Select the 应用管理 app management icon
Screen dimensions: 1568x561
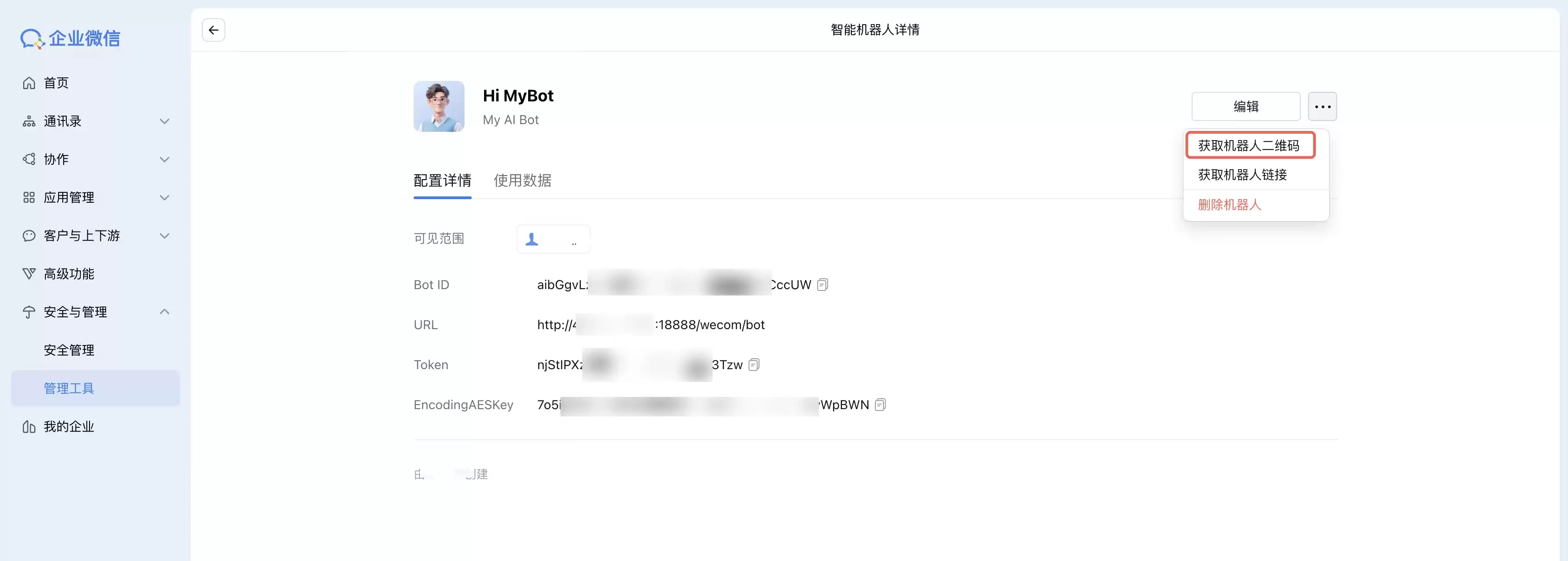point(29,197)
